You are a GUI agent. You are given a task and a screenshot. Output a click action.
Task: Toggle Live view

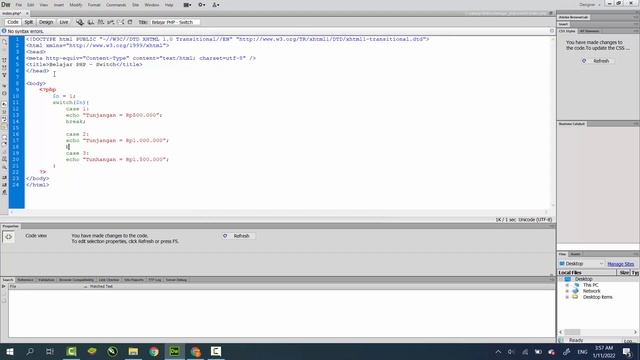[64, 22]
